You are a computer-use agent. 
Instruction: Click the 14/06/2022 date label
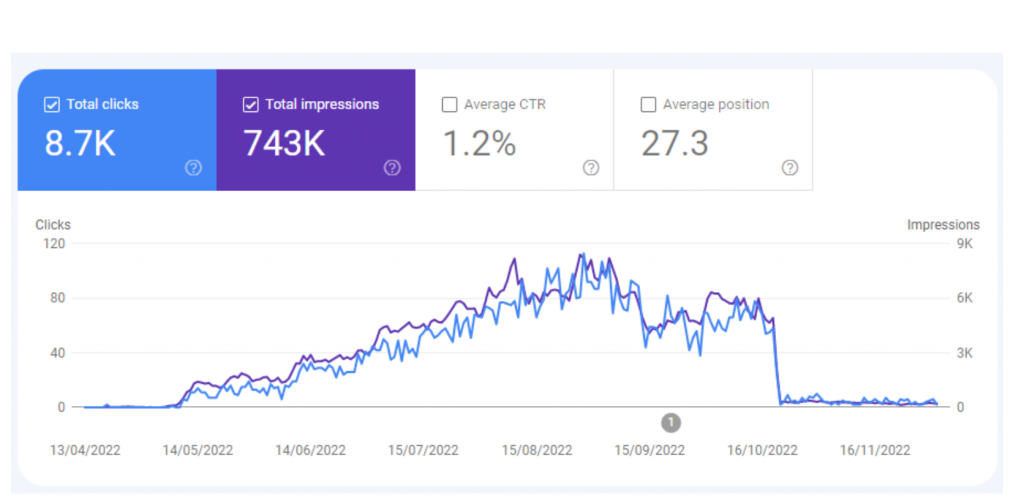coord(311,450)
